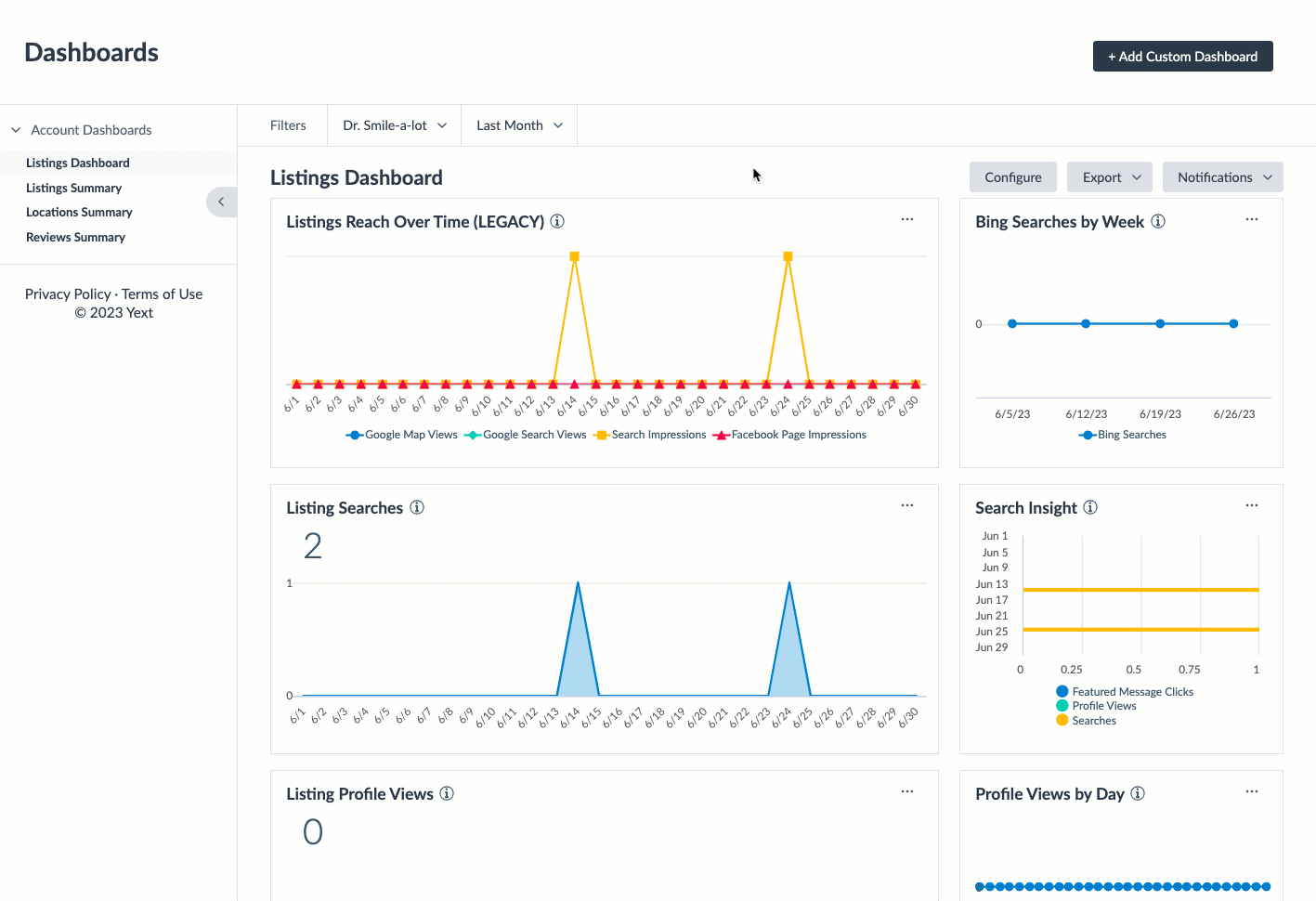1316x901 pixels.
Task: Click the 6/14 Search Impressions peak marker
Action: (x=575, y=256)
